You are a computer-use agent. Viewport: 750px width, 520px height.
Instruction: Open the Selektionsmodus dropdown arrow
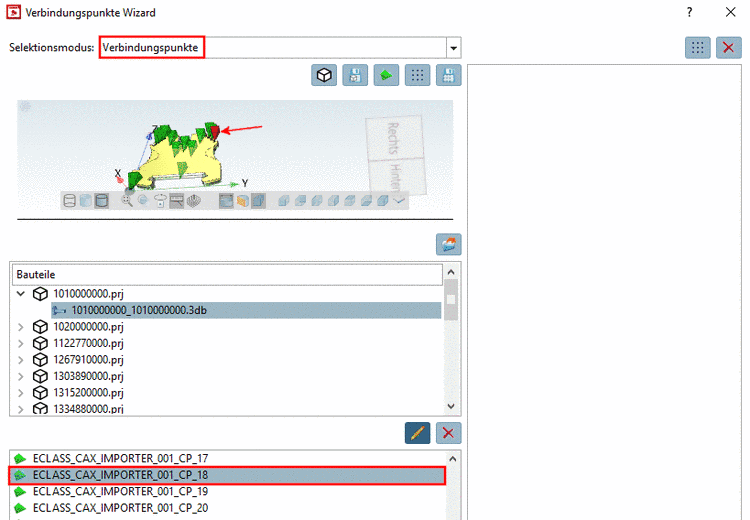pyautogui.click(x=453, y=48)
